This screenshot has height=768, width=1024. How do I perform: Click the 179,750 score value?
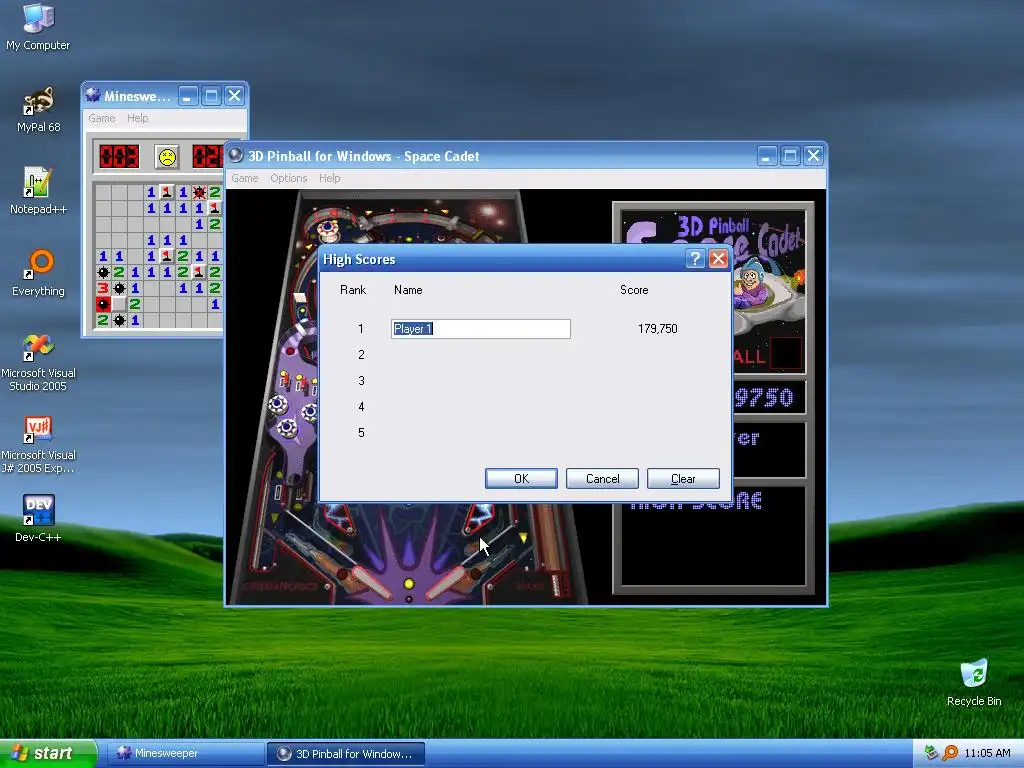click(x=658, y=328)
